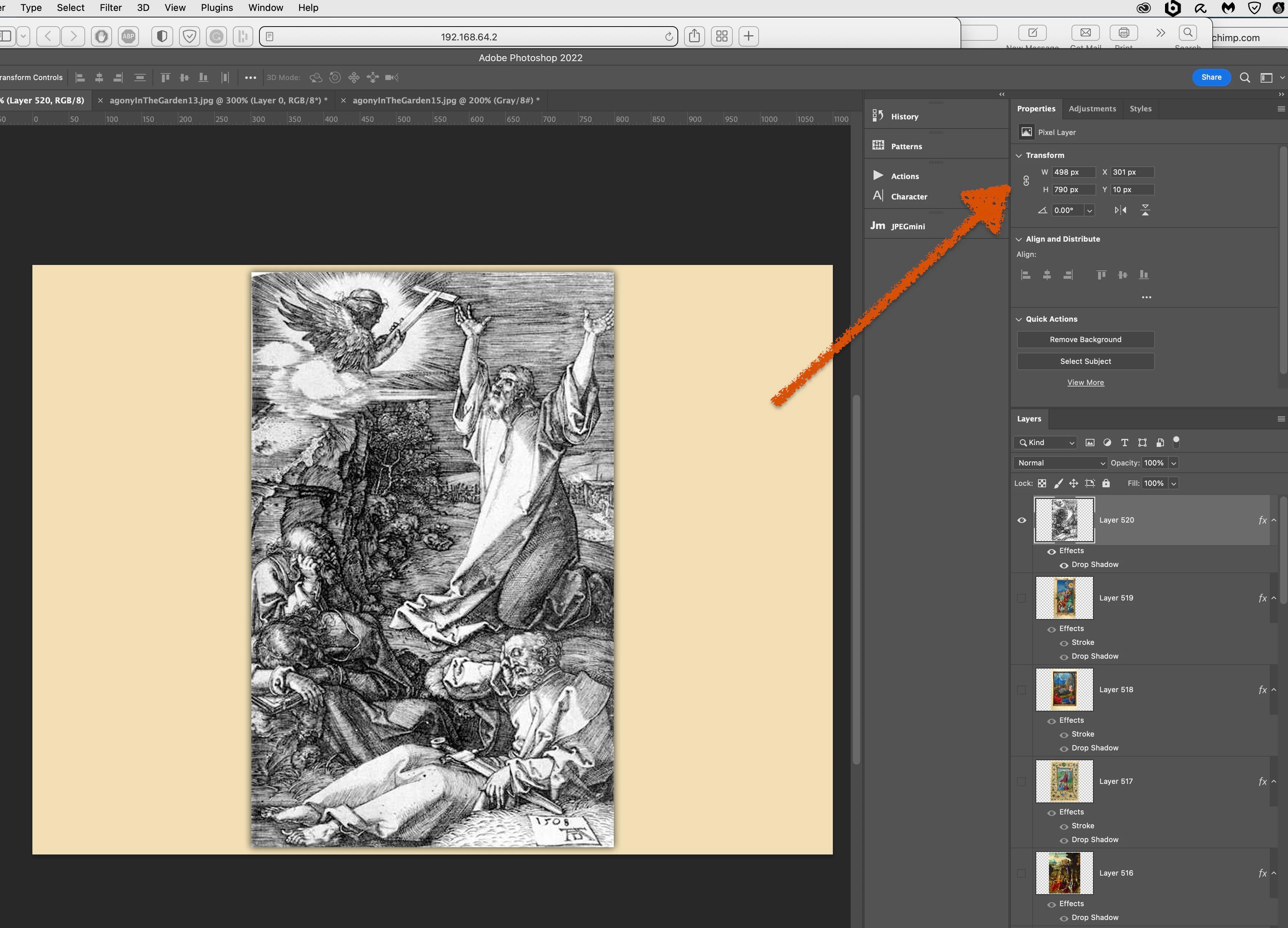Hide Layer 520 with eye icon

coord(1022,520)
